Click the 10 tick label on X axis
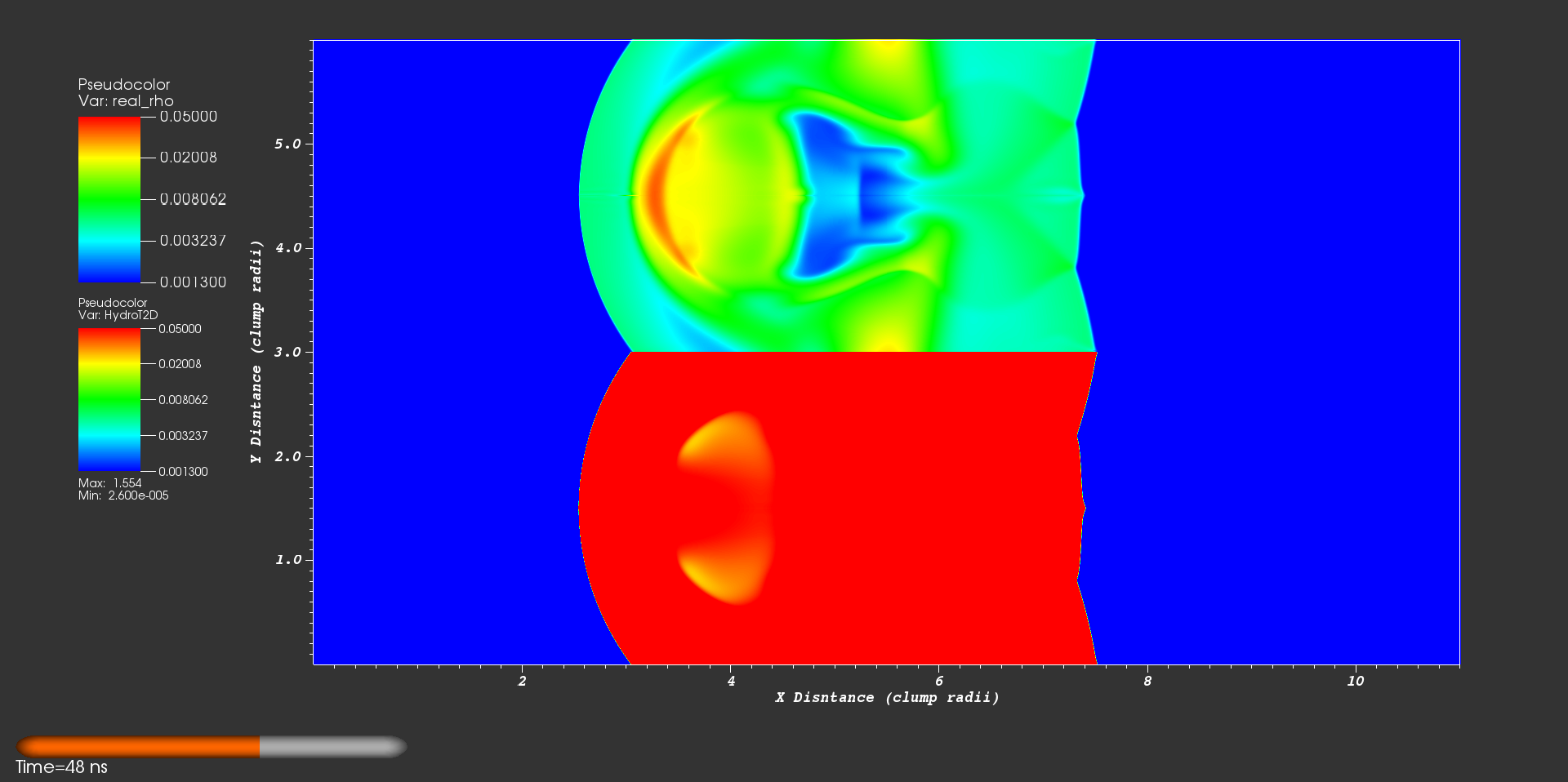 tap(1356, 682)
